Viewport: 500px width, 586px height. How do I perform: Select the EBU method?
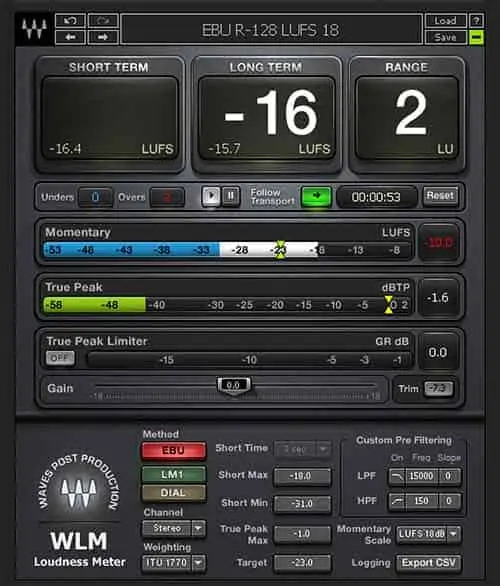click(x=173, y=450)
